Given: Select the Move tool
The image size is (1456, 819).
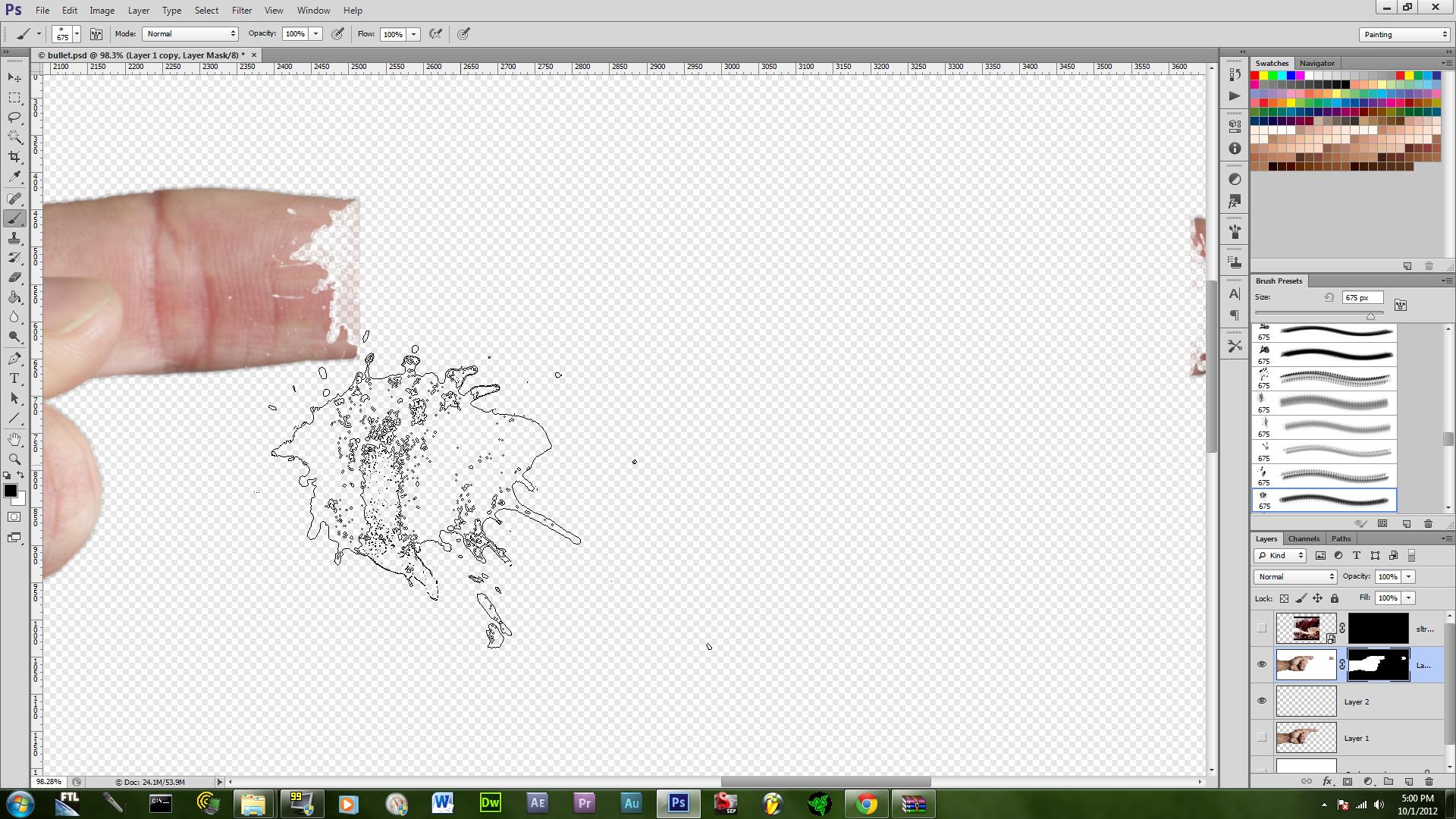Looking at the screenshot, I should tap(14, 78).
